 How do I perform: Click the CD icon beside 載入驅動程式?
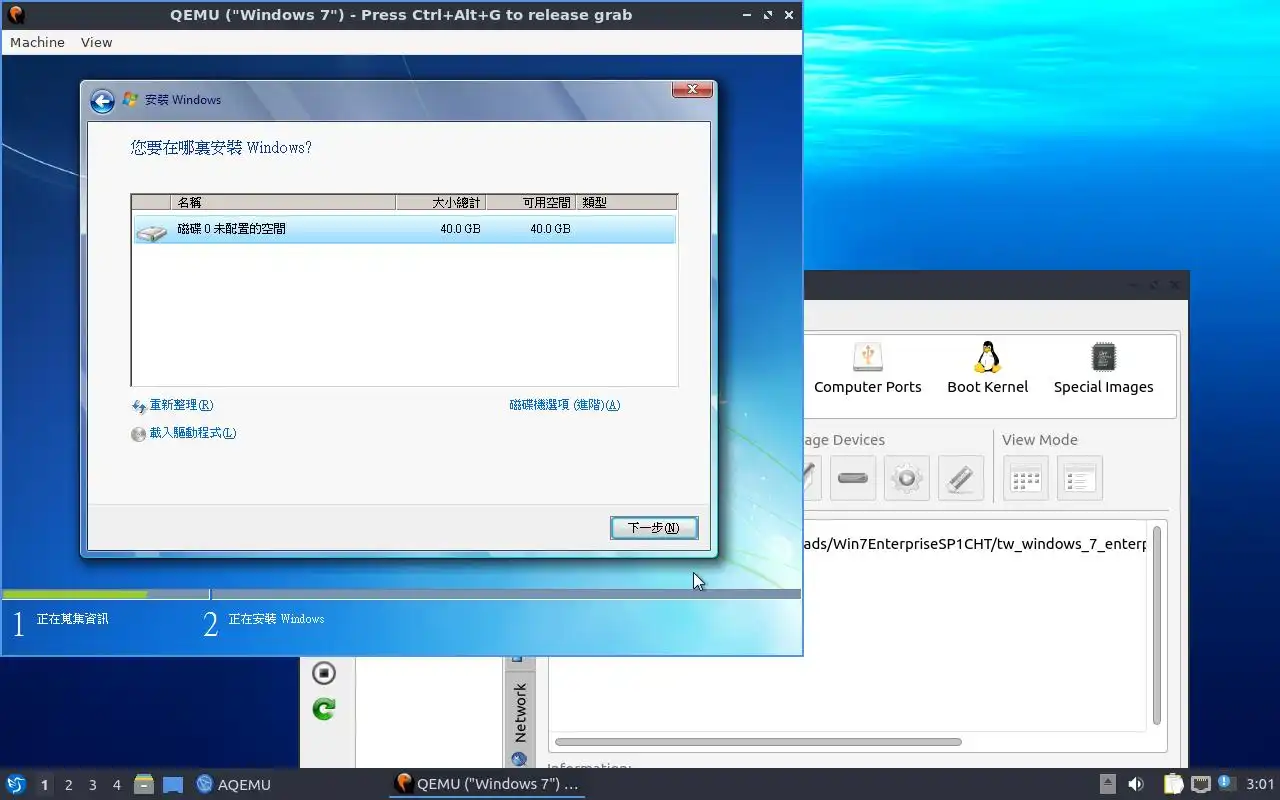tap(139, 434)
